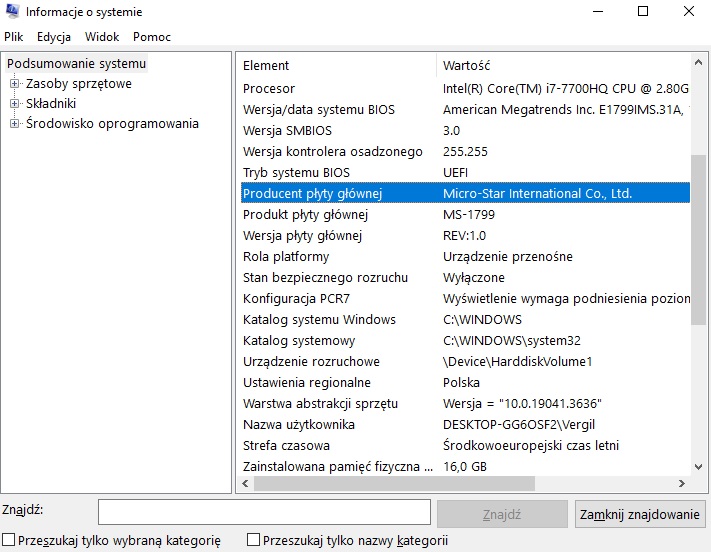Click the Element column header

tap(337, 66)
